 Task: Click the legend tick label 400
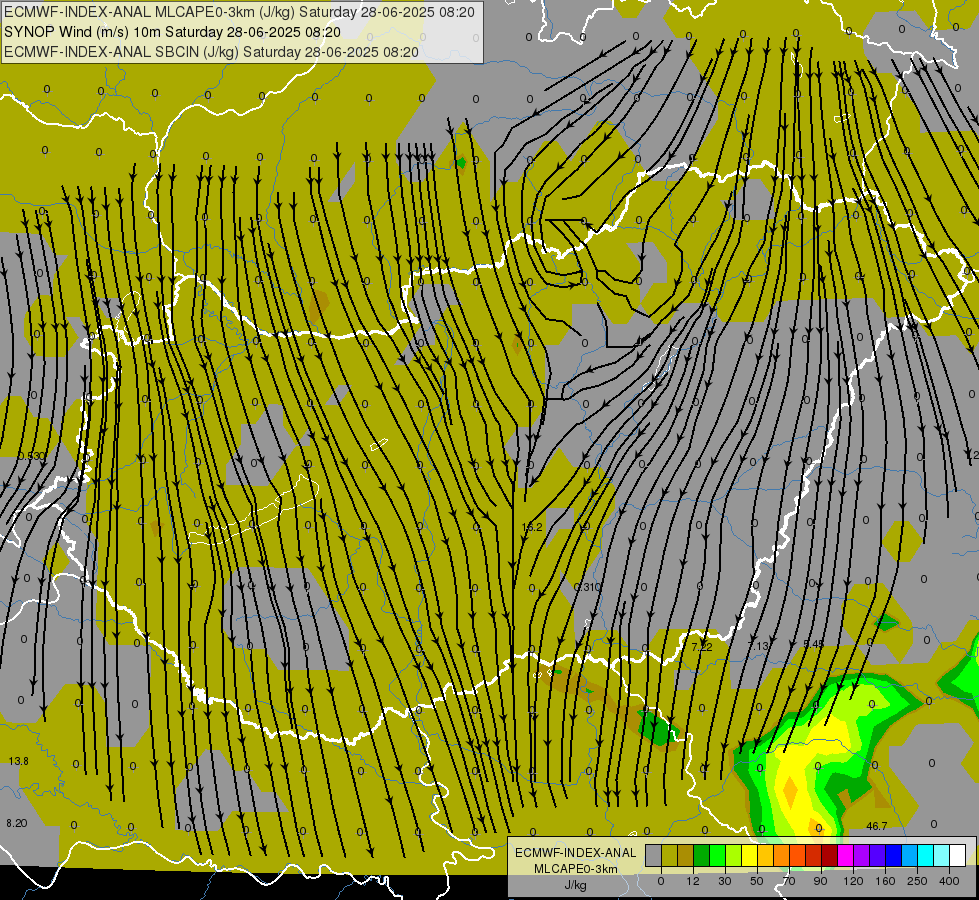coord(949,881)
